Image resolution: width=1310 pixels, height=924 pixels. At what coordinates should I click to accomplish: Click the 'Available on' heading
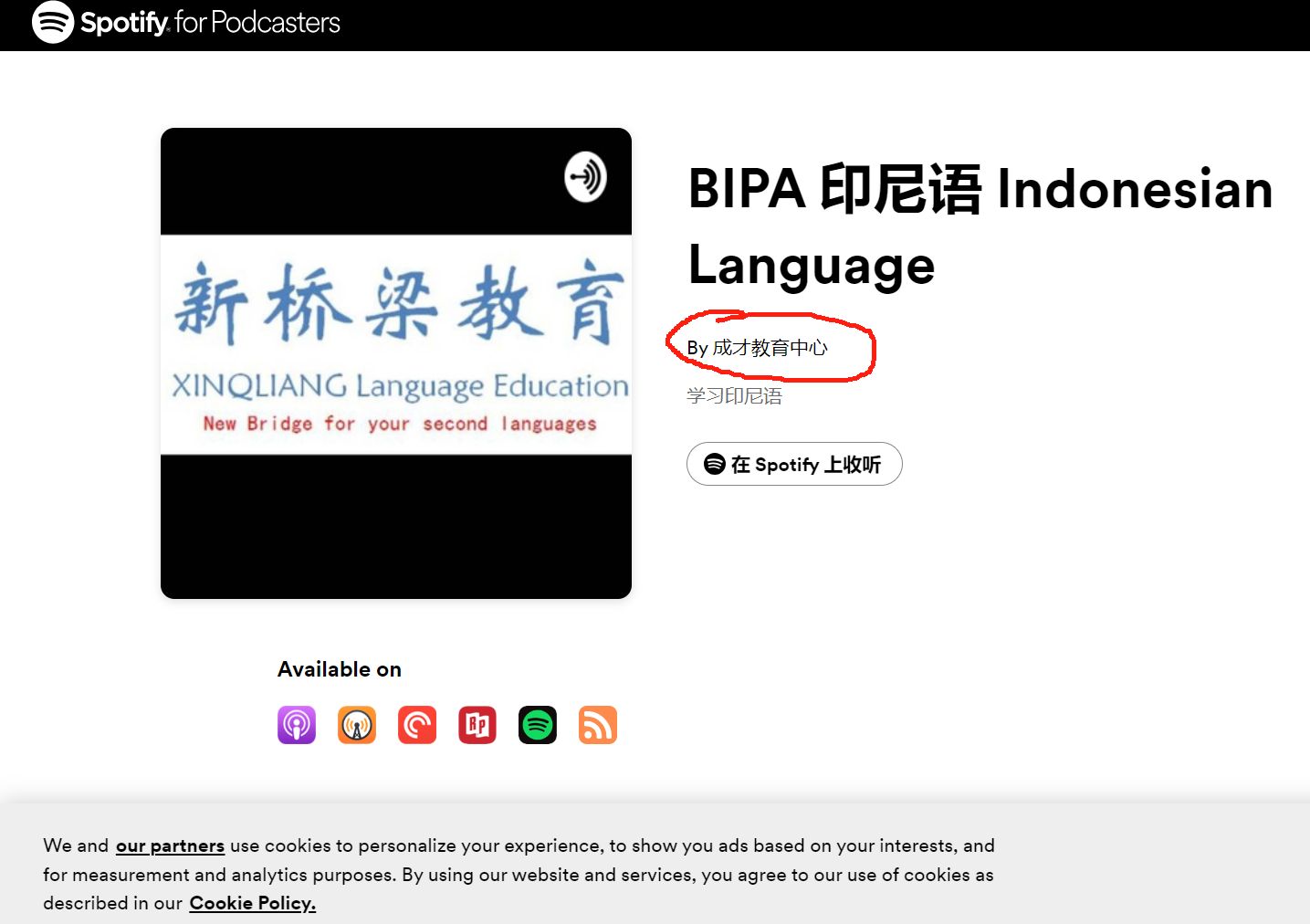point(340,669)
